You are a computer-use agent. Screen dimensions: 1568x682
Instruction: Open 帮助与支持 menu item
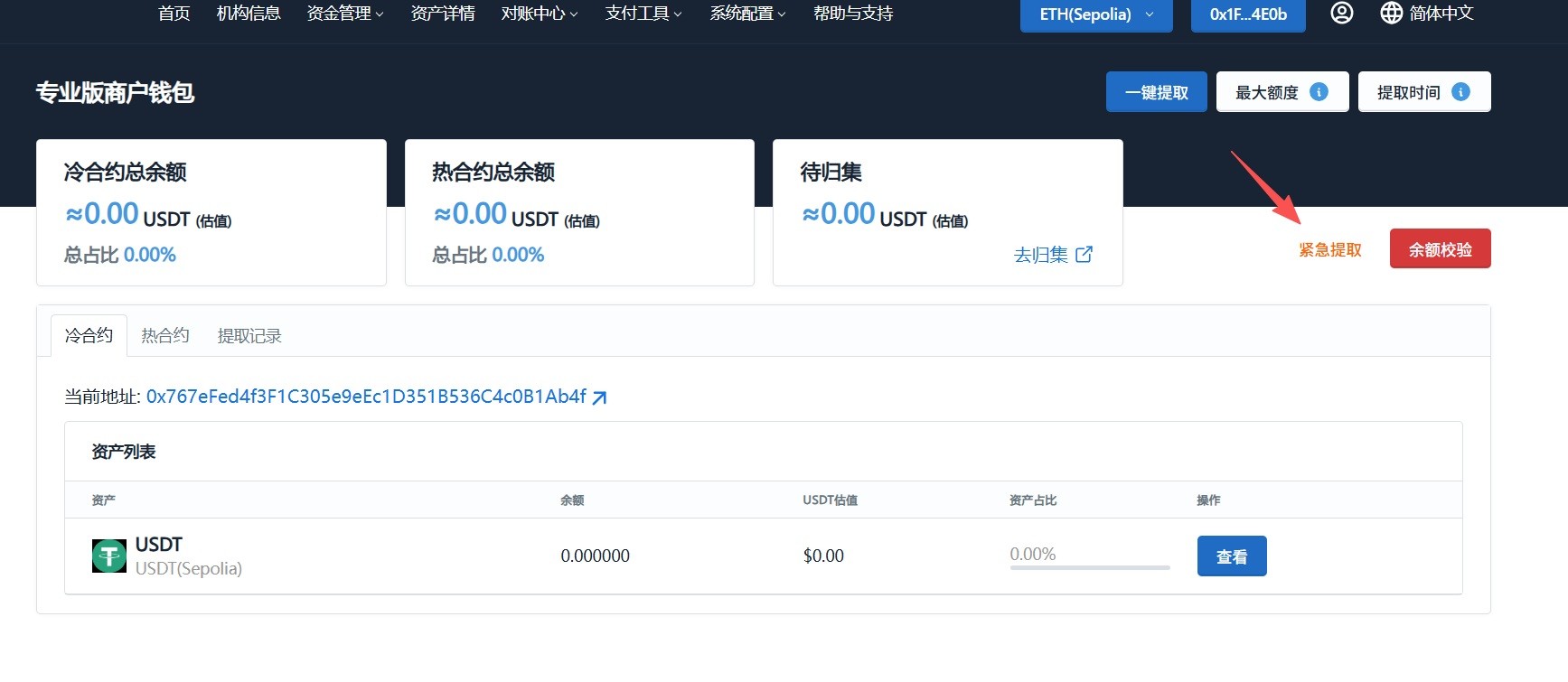click(853, 14)
